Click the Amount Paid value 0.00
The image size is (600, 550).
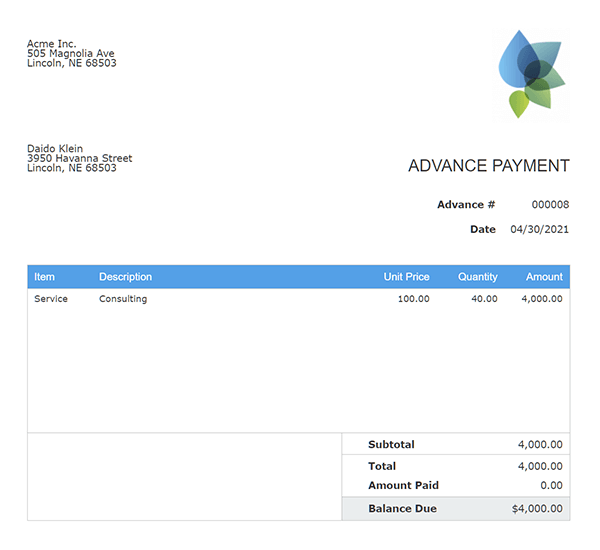click(x=551, y=485)
